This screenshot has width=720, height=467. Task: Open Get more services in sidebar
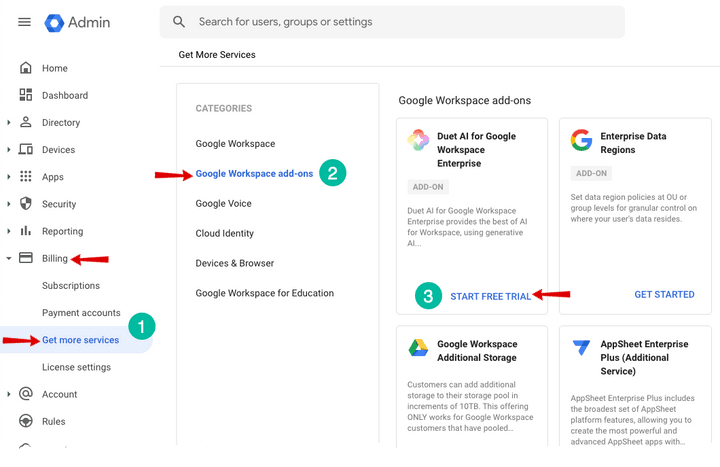(x=80, y=340)
